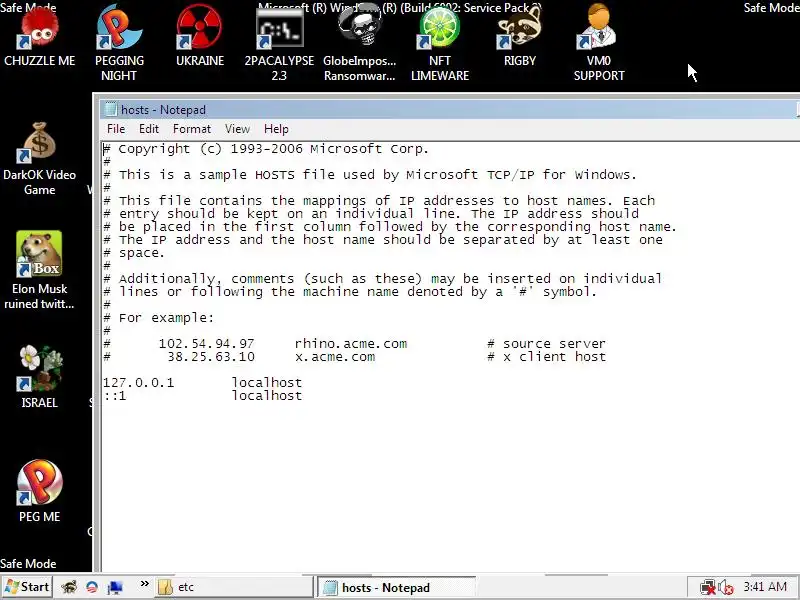The height and width of the screenshot is (600, 800).
Task: Click the '::1' entry in hosts file
Action: 114,396
